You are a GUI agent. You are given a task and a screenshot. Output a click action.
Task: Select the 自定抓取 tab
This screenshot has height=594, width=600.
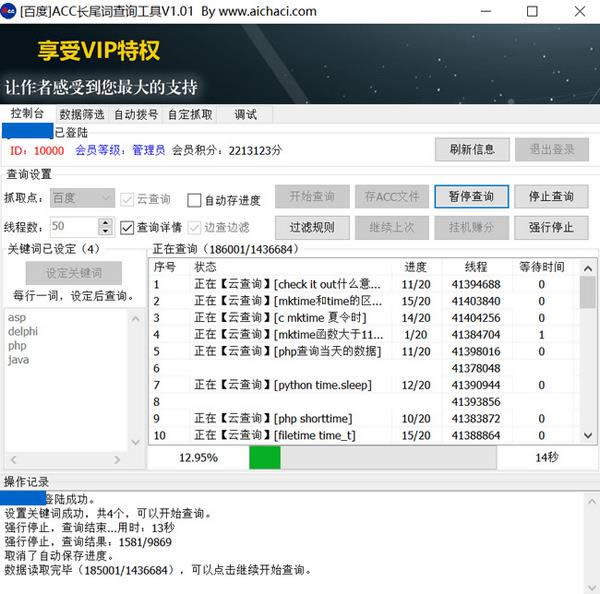tap(189, 114)
